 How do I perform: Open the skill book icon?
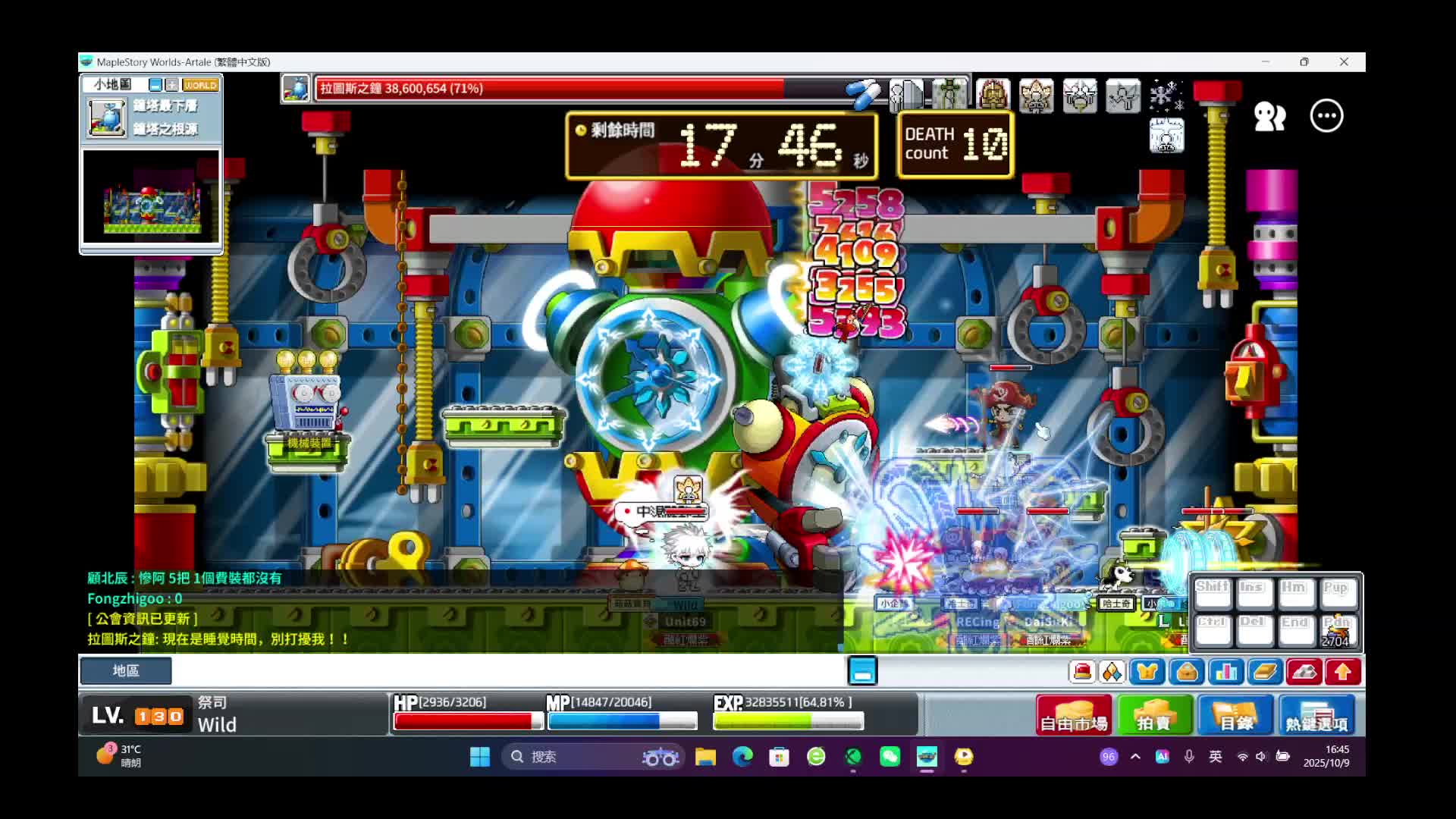(1265, 672)
